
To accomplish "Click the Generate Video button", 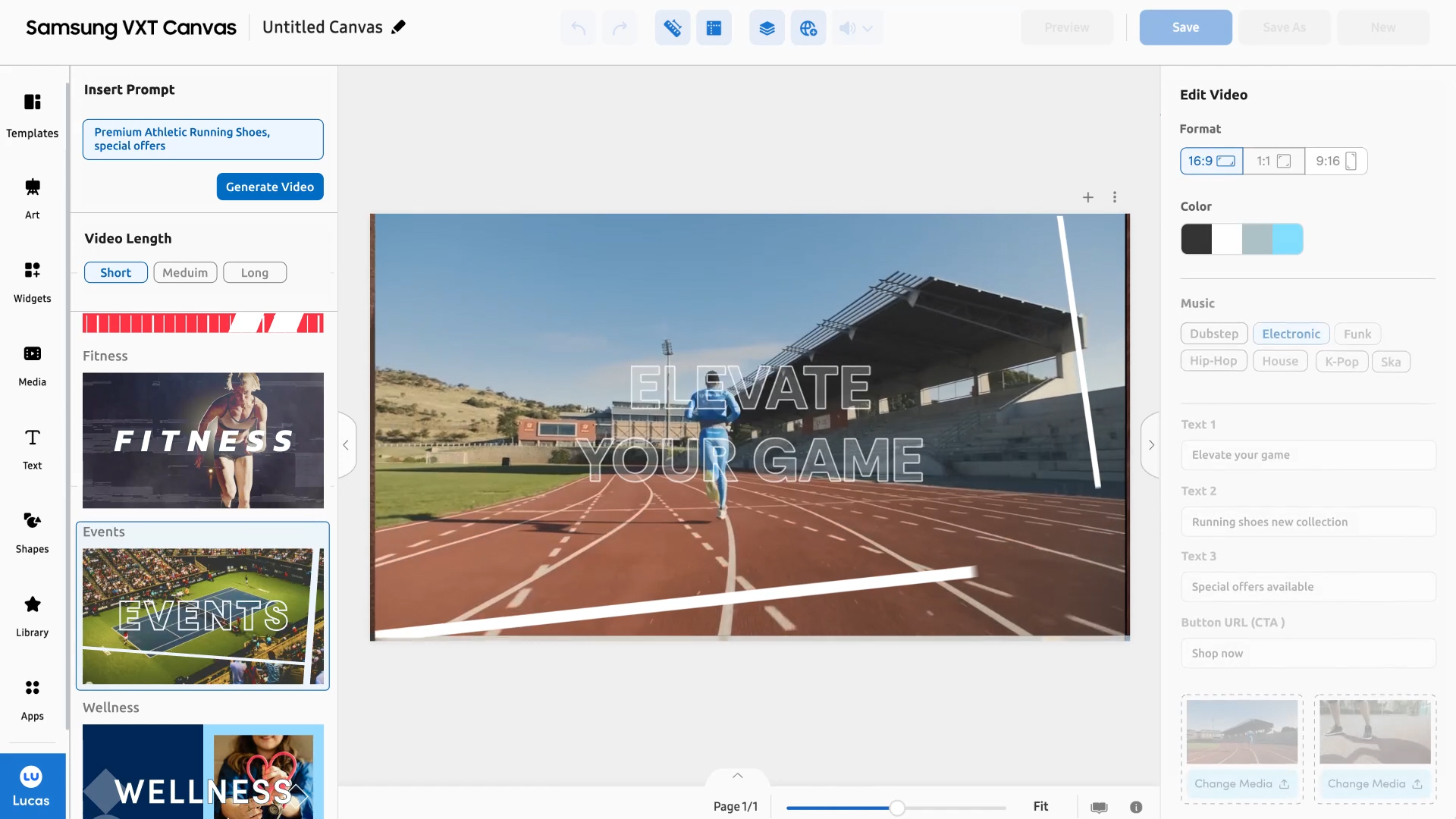I will point(270,187).
